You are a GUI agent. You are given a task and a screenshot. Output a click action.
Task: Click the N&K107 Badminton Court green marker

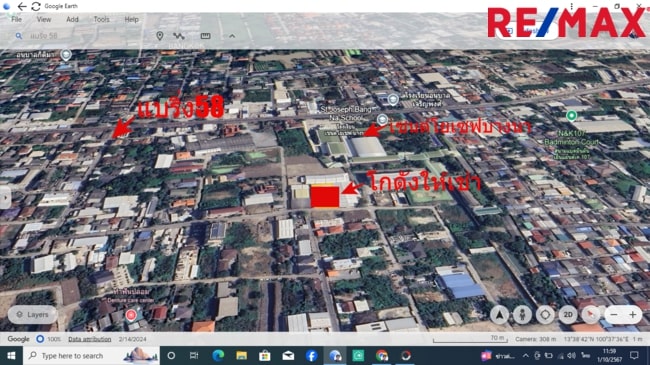click(x=571, y=116)
